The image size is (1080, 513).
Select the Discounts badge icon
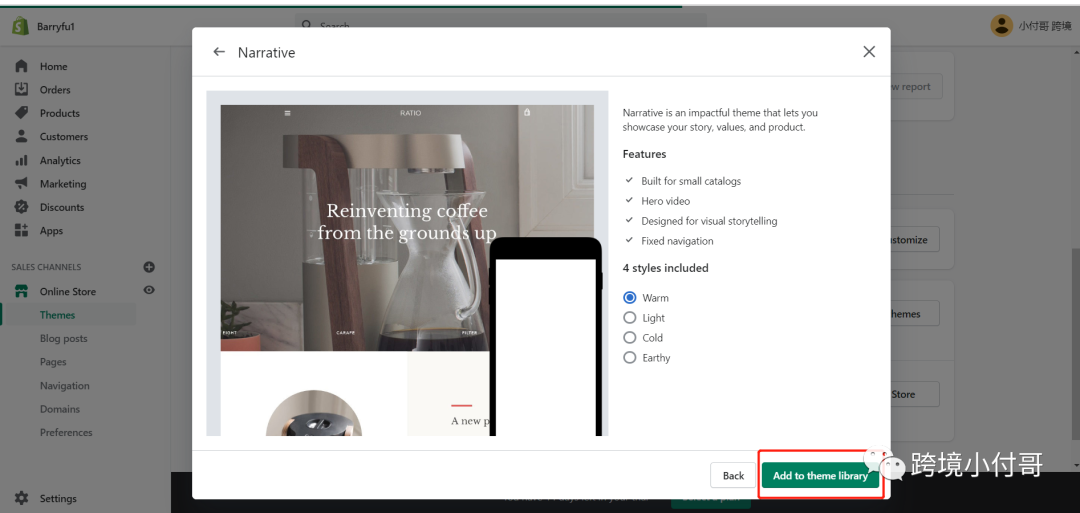pos(21,207)
